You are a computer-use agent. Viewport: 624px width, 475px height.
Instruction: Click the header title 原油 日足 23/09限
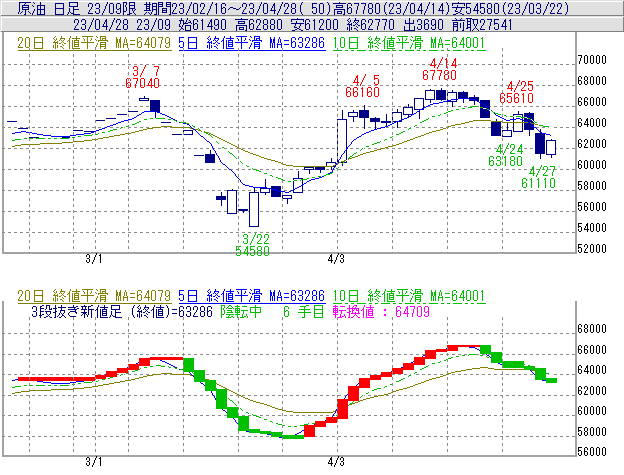pos(78,8)
